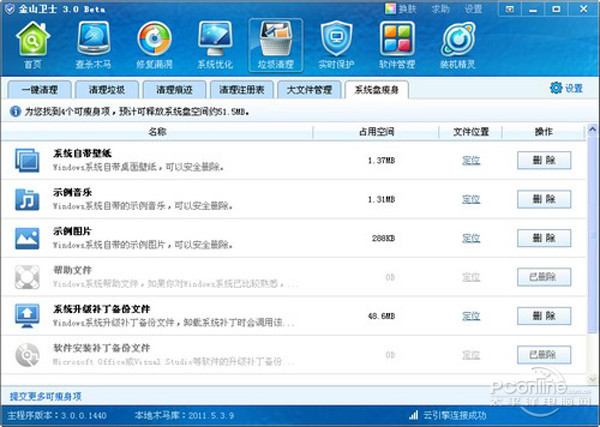600x427 pixels.
Task: Click the 换肤 skin change icon
Action: click(390, 9)
